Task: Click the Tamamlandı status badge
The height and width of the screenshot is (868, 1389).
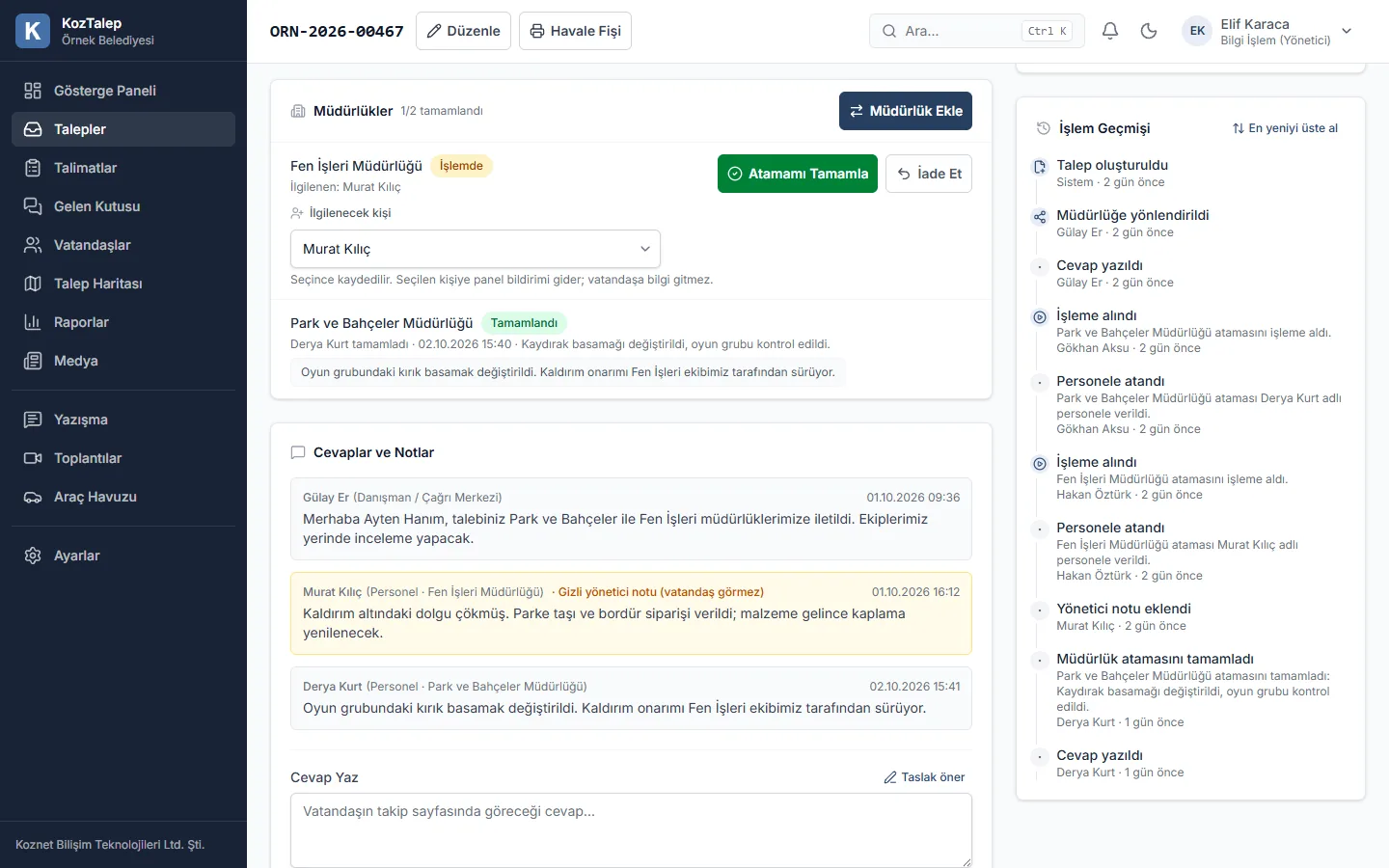Action: [x=524, y=323]
